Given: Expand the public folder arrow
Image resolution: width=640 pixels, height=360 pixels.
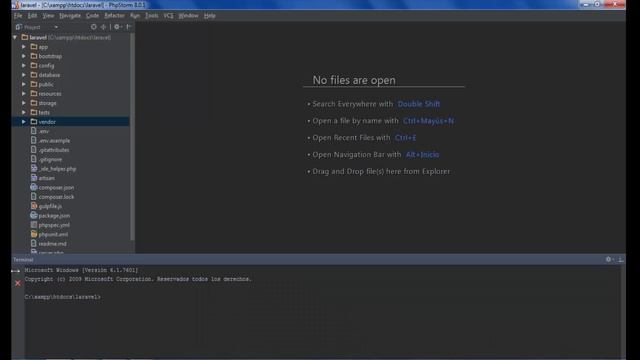Looking at the screenshot, I should point(24,84).
